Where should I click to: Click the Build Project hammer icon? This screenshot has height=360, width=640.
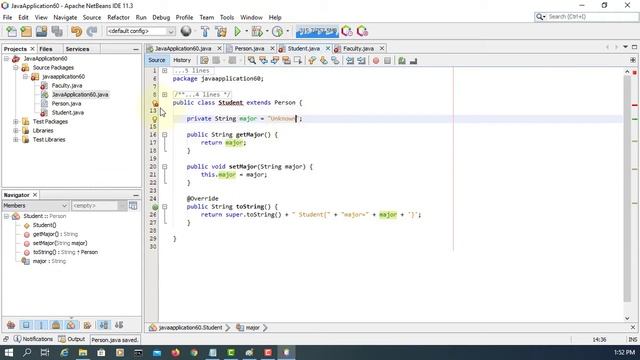pos(205,31)
